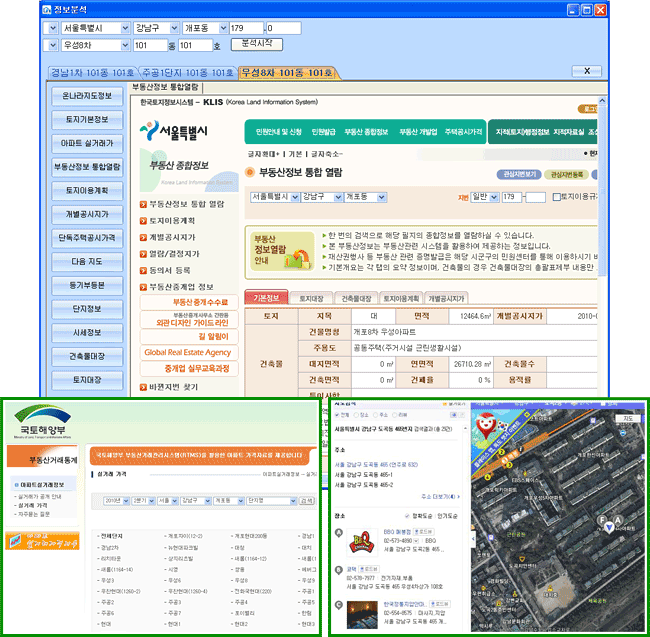650x637 pixels.
Task: Click the lot number field showing 179
Action: tap(246, 28)
